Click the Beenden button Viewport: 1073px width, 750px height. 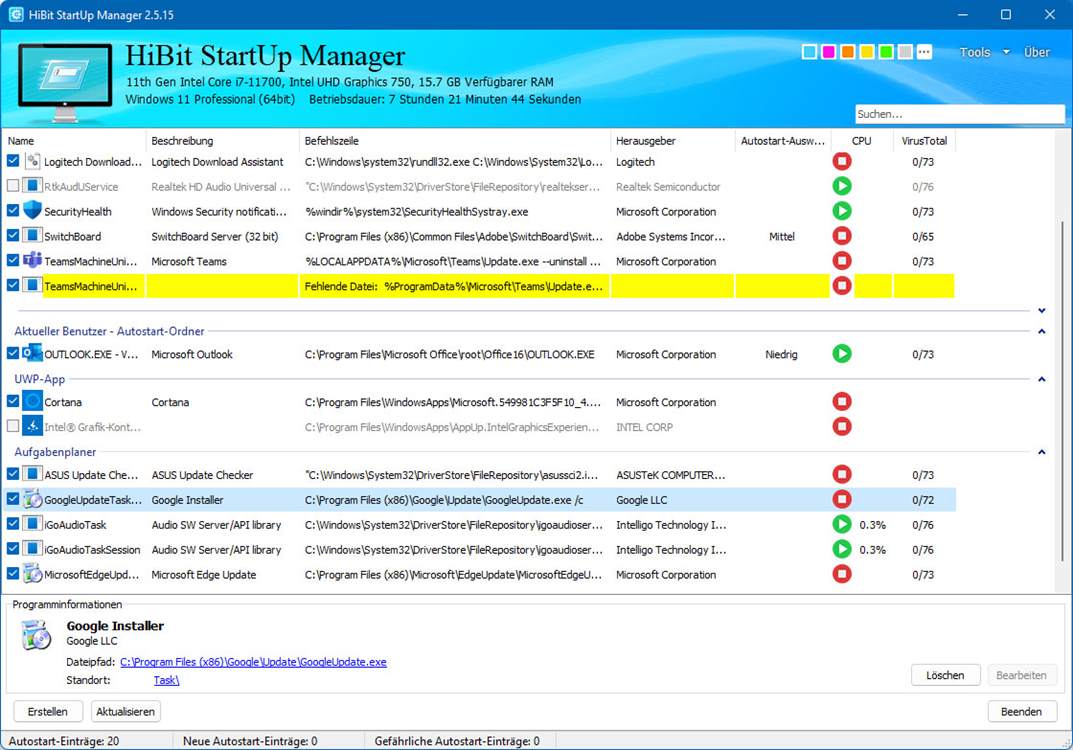1021,712
